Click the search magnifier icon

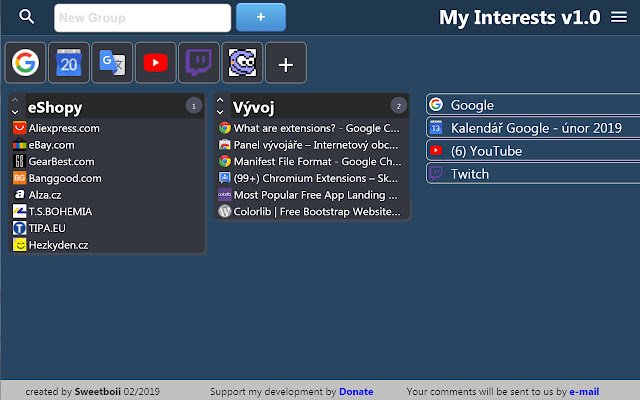(27, 17)
